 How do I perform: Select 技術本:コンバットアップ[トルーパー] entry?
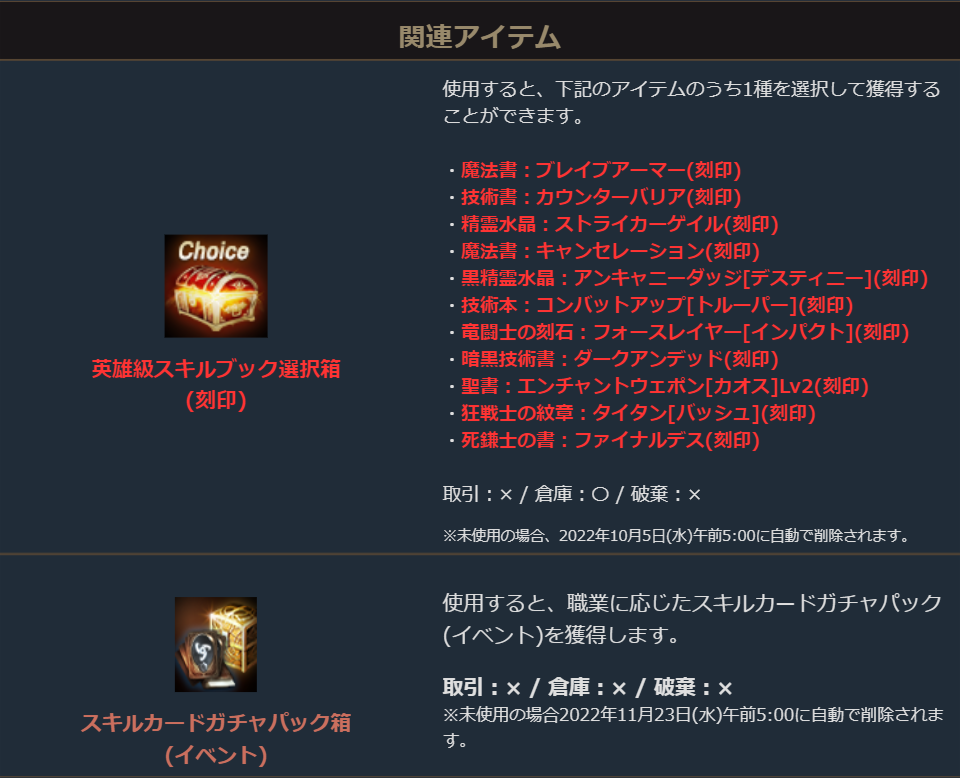pos(657,305)
